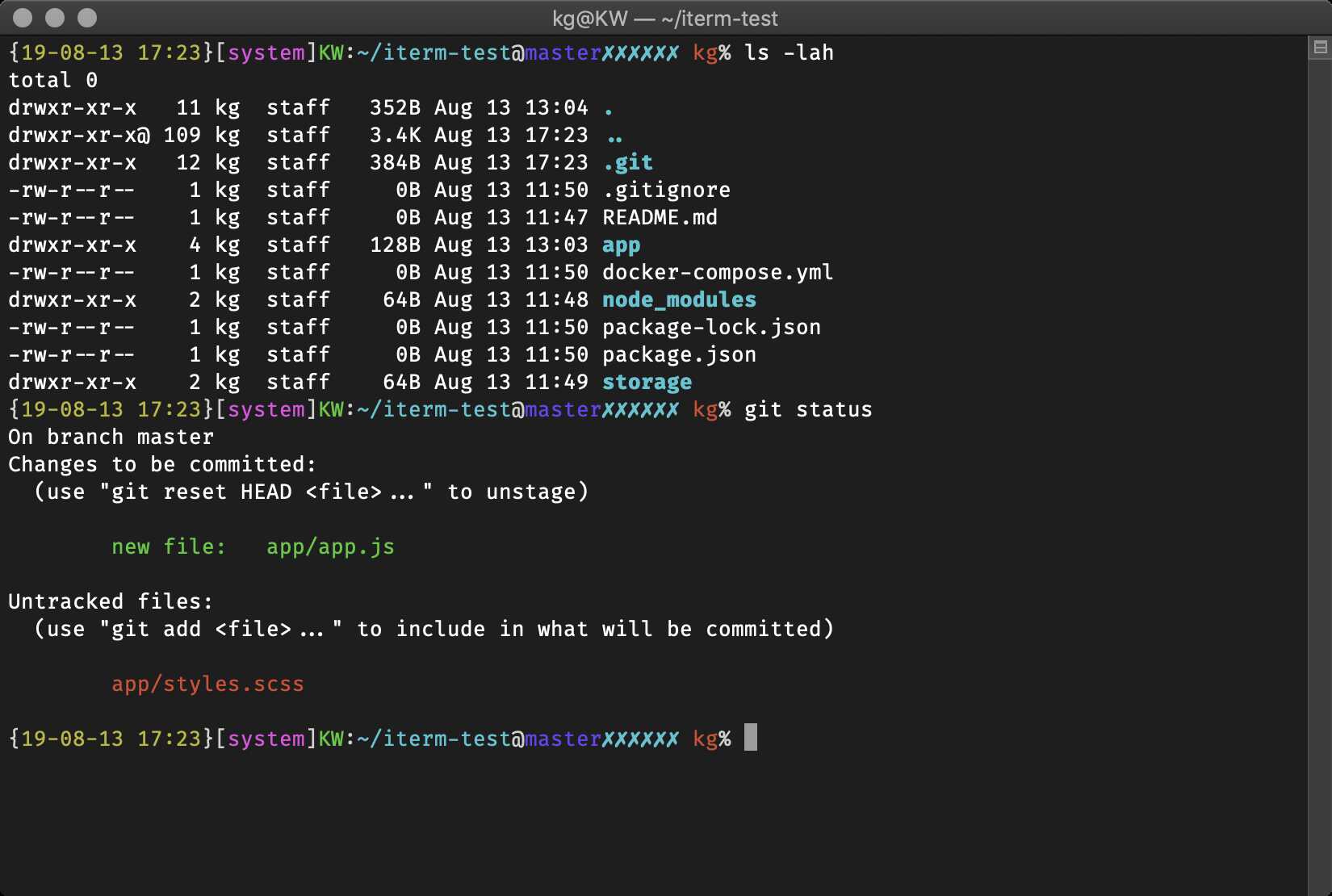Click the 'drwxr-xr-x@' permissions string
Screen dimensions: 1332x896
(79, 136)
